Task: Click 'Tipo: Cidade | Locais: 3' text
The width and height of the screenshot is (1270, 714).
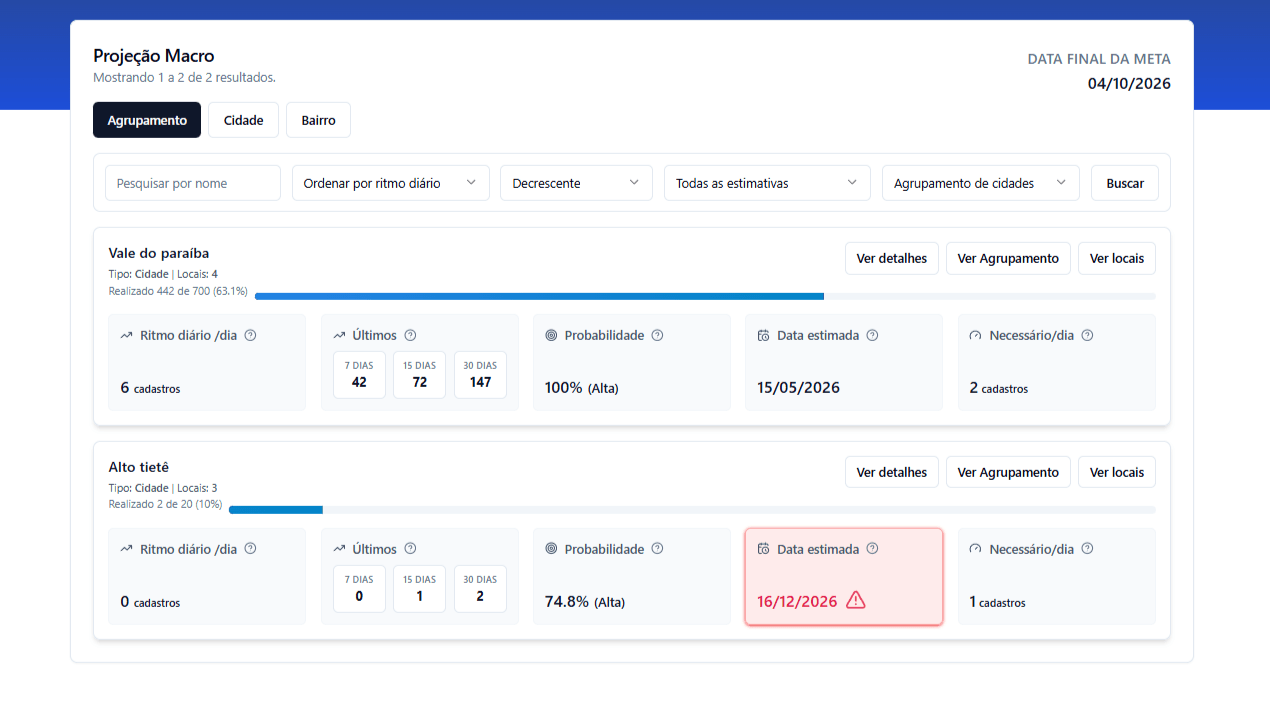Action: pos(163,488)
